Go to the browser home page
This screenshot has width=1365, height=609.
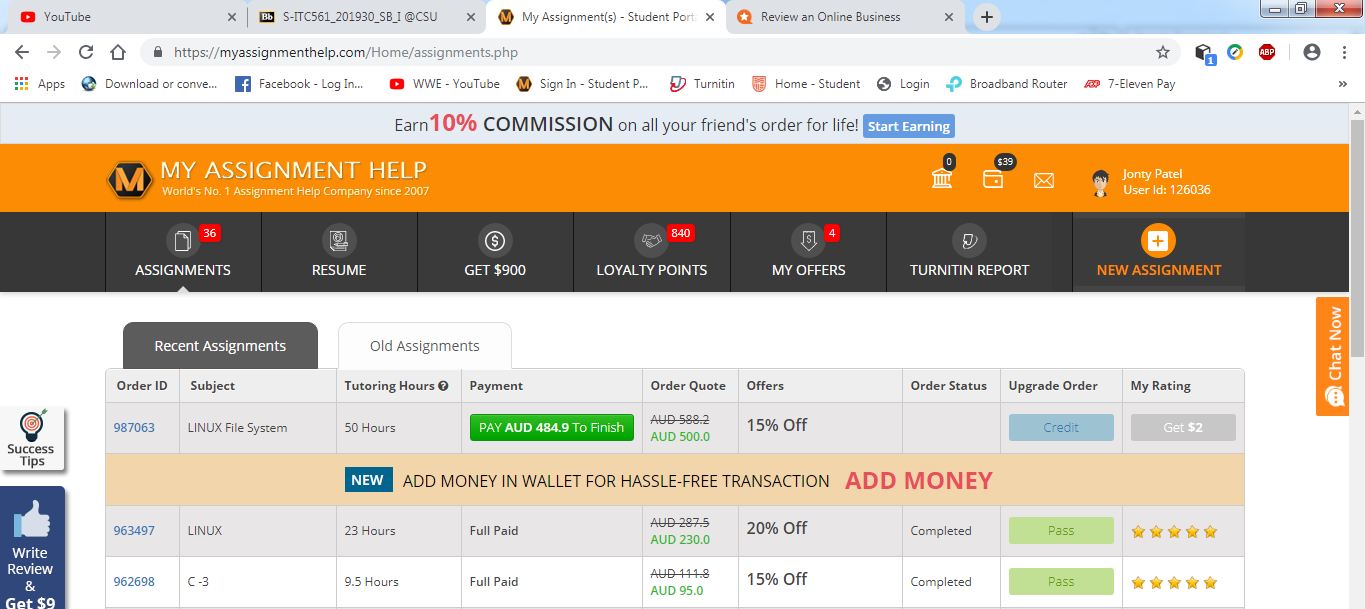pos(118,52)
